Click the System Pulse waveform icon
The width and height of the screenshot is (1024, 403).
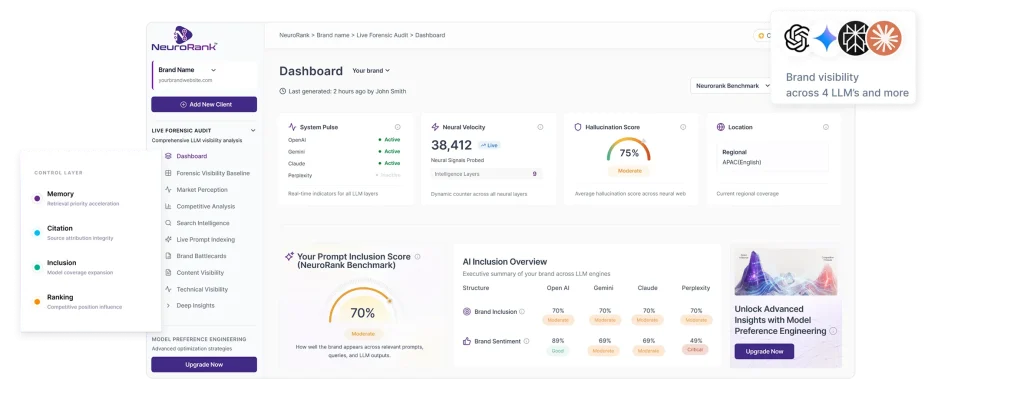pos(293,127)
